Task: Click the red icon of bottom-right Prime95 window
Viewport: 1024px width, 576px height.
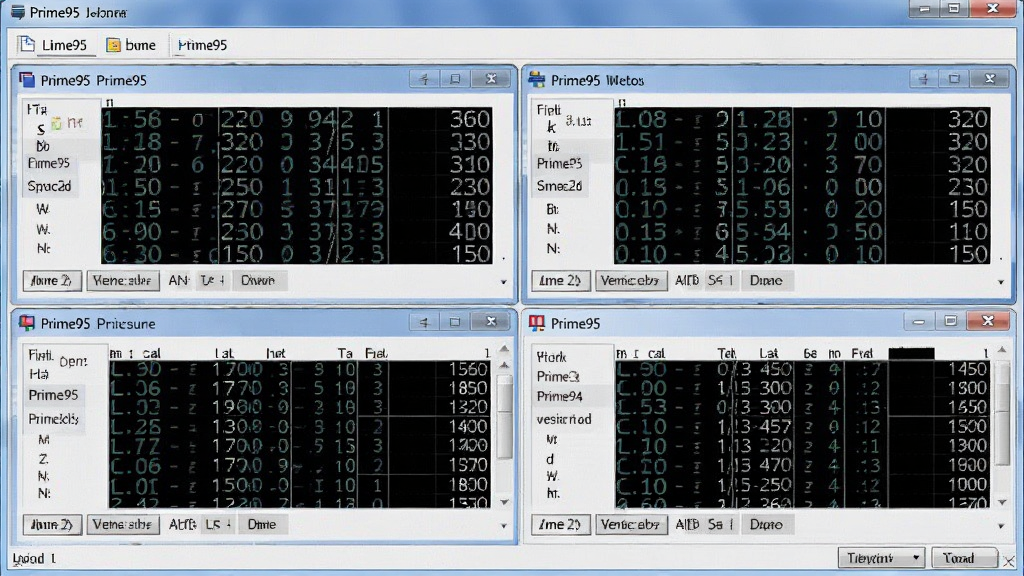Action: tap(537, 323)
